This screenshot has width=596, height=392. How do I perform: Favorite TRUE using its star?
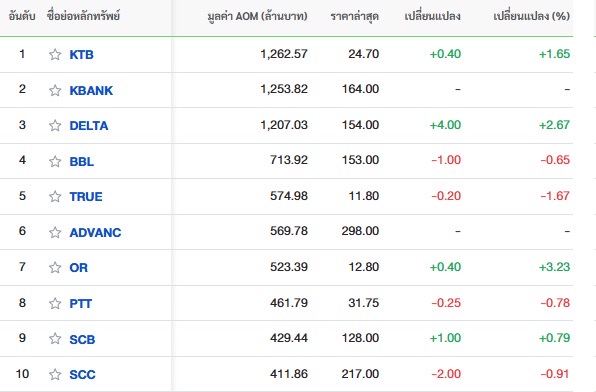tap(55, 197)
